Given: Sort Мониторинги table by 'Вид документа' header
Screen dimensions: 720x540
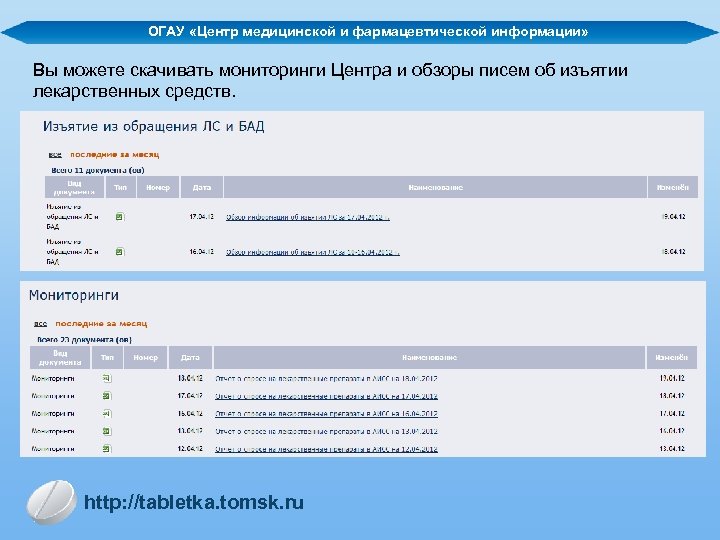Looking at the screenshot, I should [60, 357].
